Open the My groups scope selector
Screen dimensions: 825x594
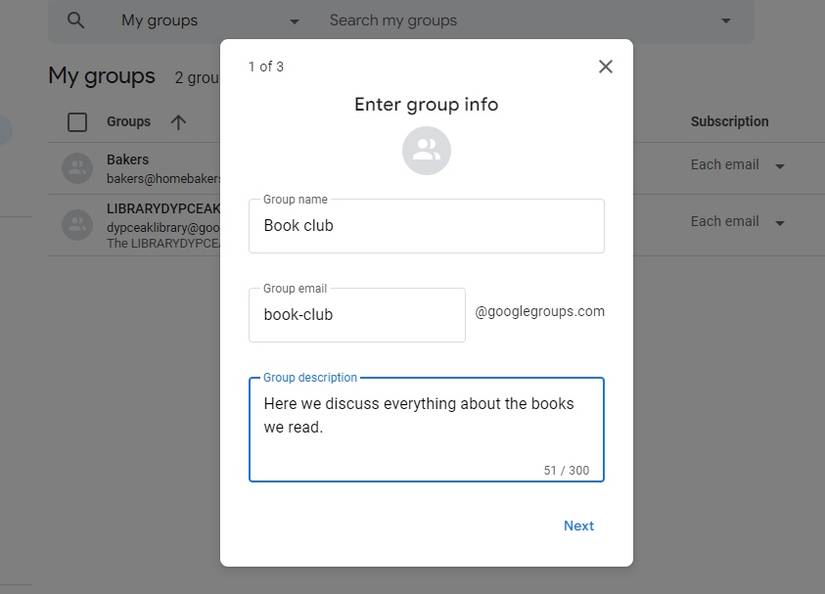tap(200, 20)
